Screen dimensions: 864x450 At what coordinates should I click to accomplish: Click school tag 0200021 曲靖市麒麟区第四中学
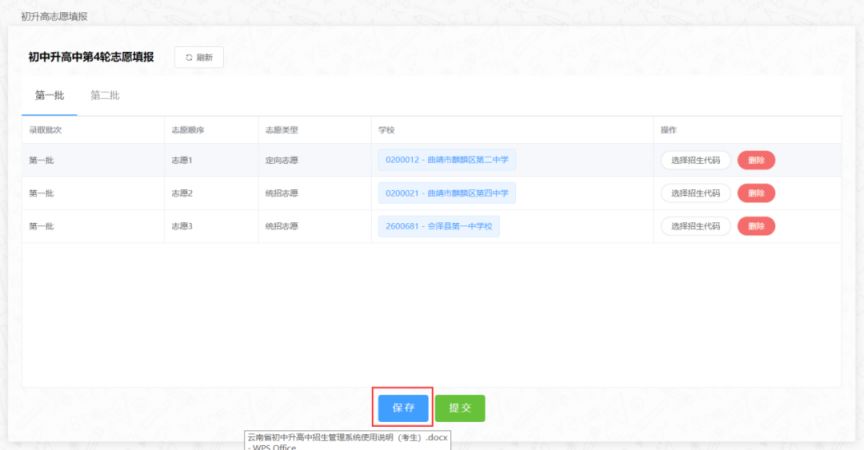[447, 193]
